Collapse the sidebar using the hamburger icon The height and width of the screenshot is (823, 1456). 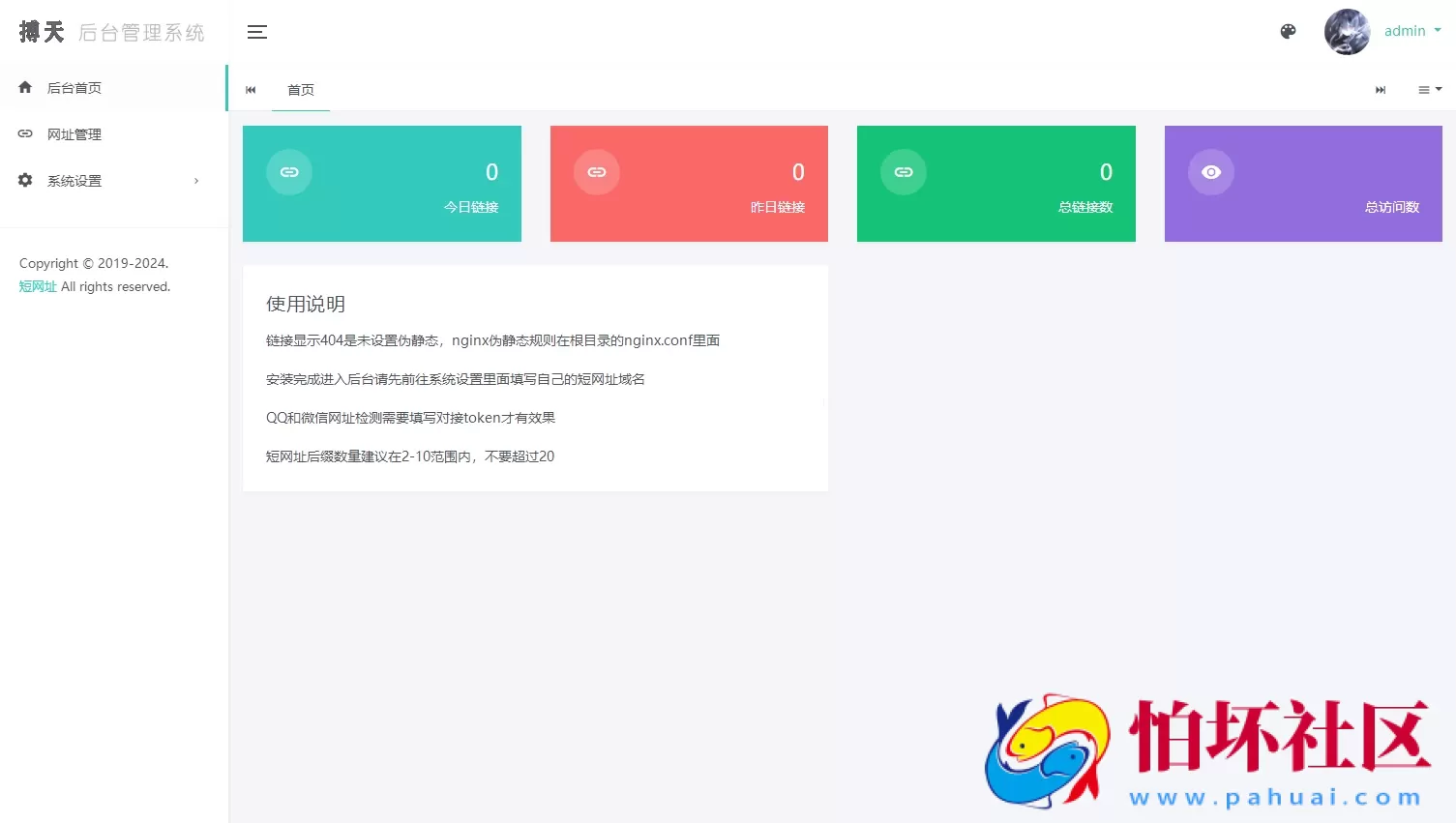tap(256, 31)
